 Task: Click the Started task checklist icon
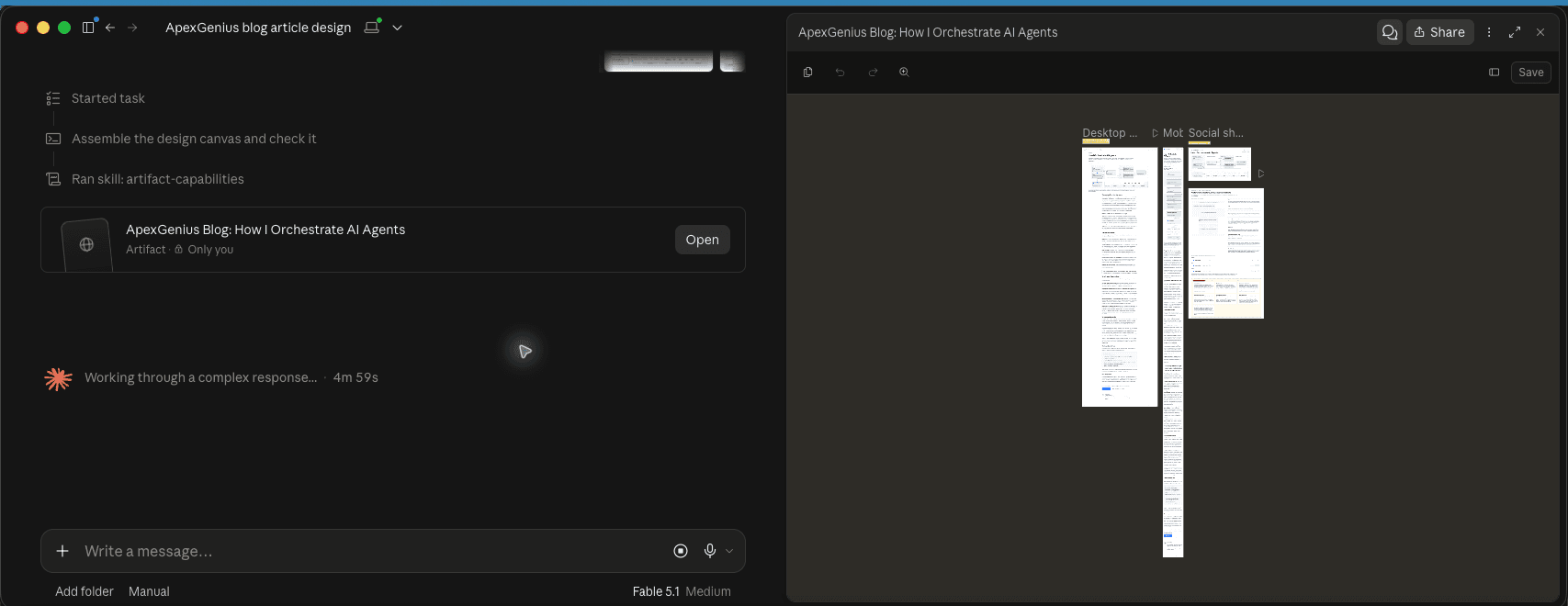[53, 98]
